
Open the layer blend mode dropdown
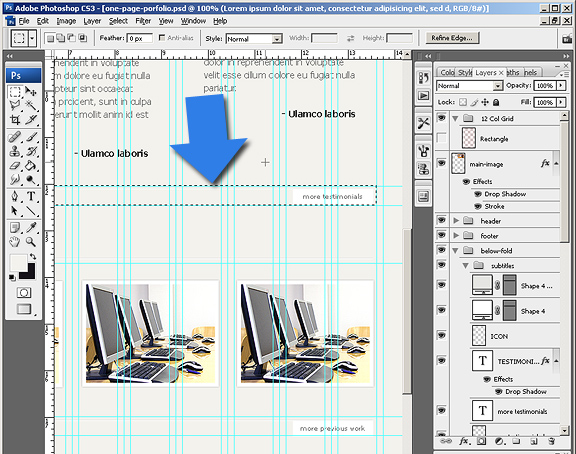pyautogui.click(x=497, y=86)
